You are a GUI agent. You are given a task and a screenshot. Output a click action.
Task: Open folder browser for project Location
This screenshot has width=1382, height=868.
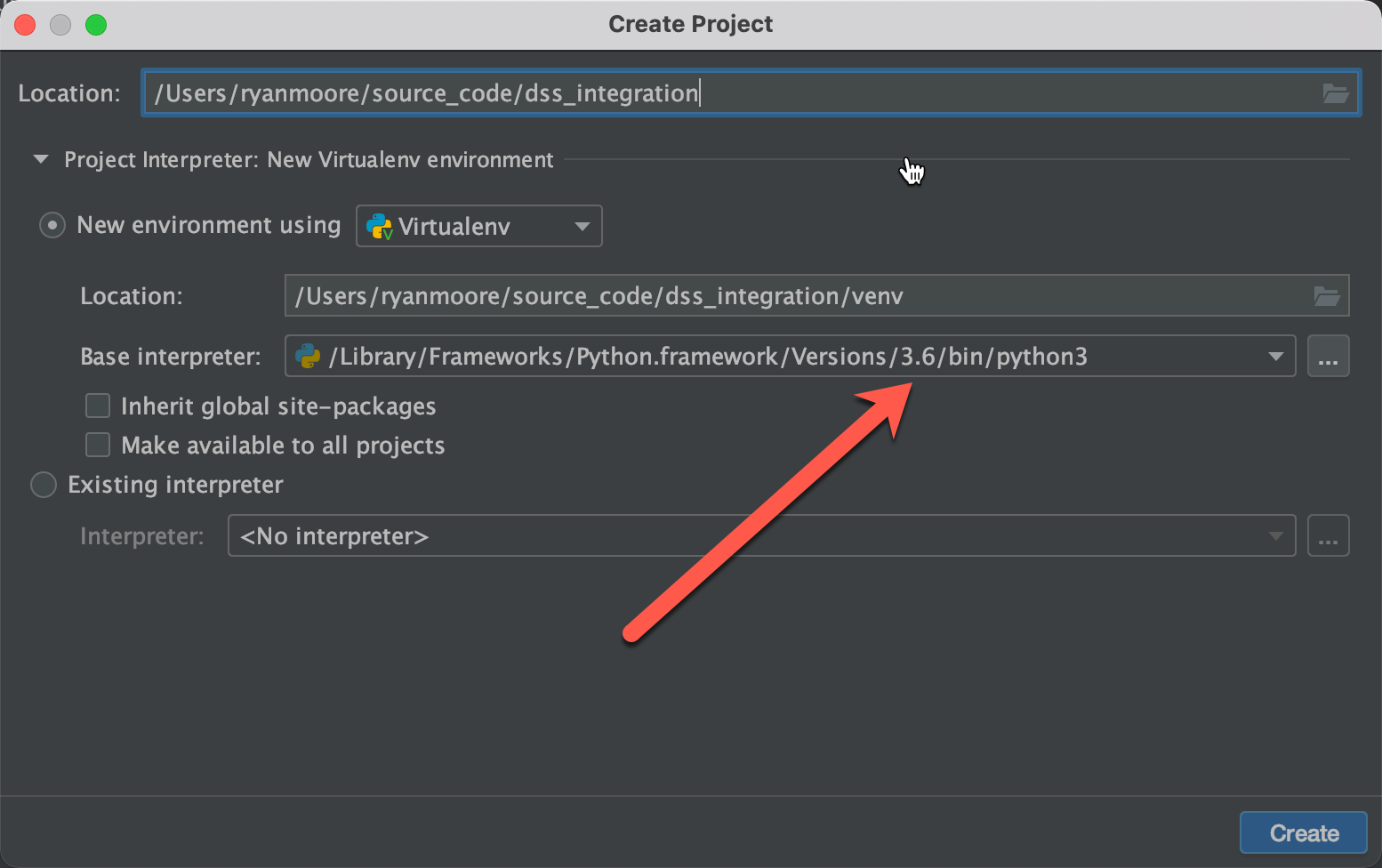(x=1335, y=93)
